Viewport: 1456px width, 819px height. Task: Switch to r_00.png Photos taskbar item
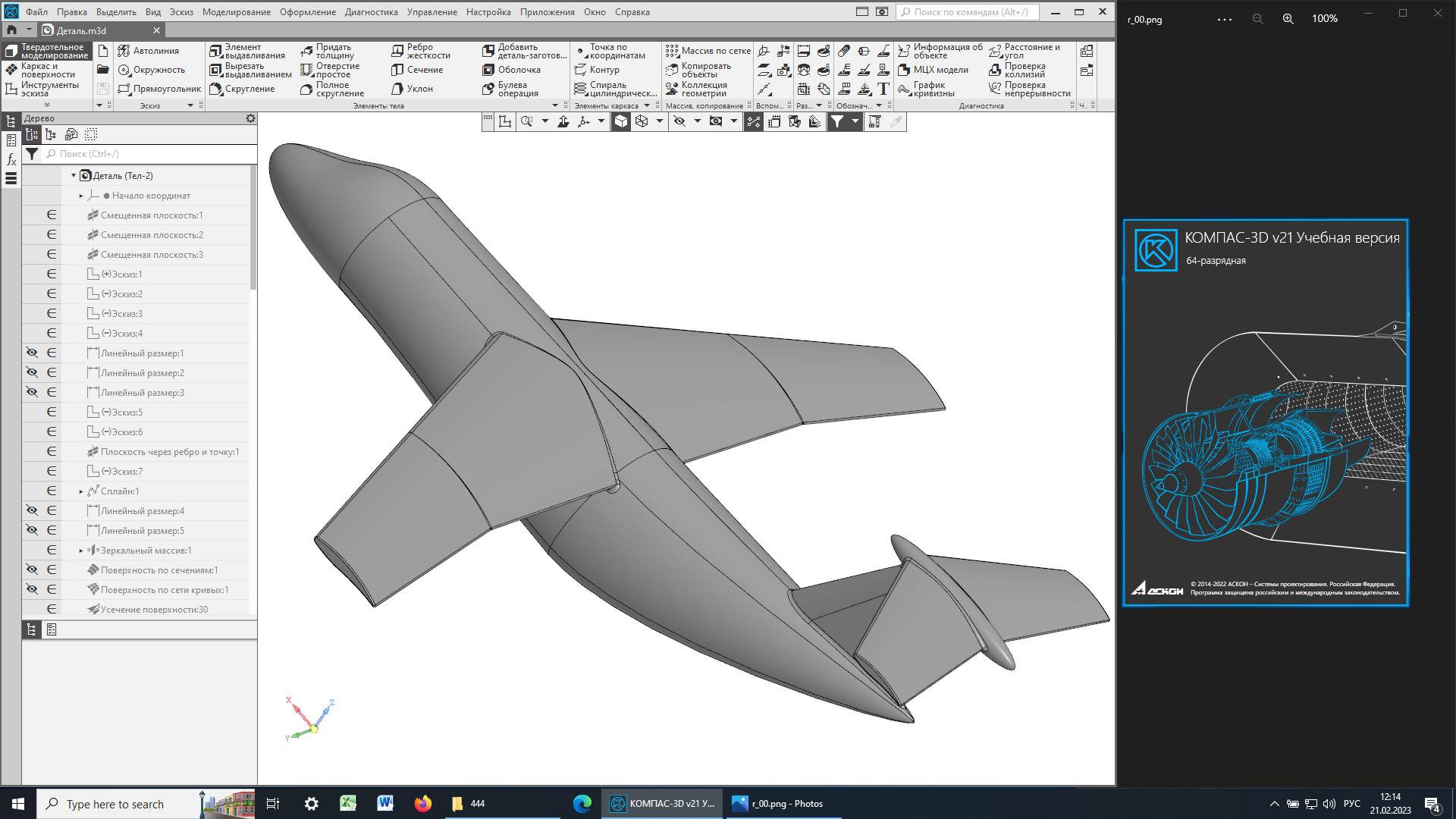pyautogui.click(x=784, y=804)
